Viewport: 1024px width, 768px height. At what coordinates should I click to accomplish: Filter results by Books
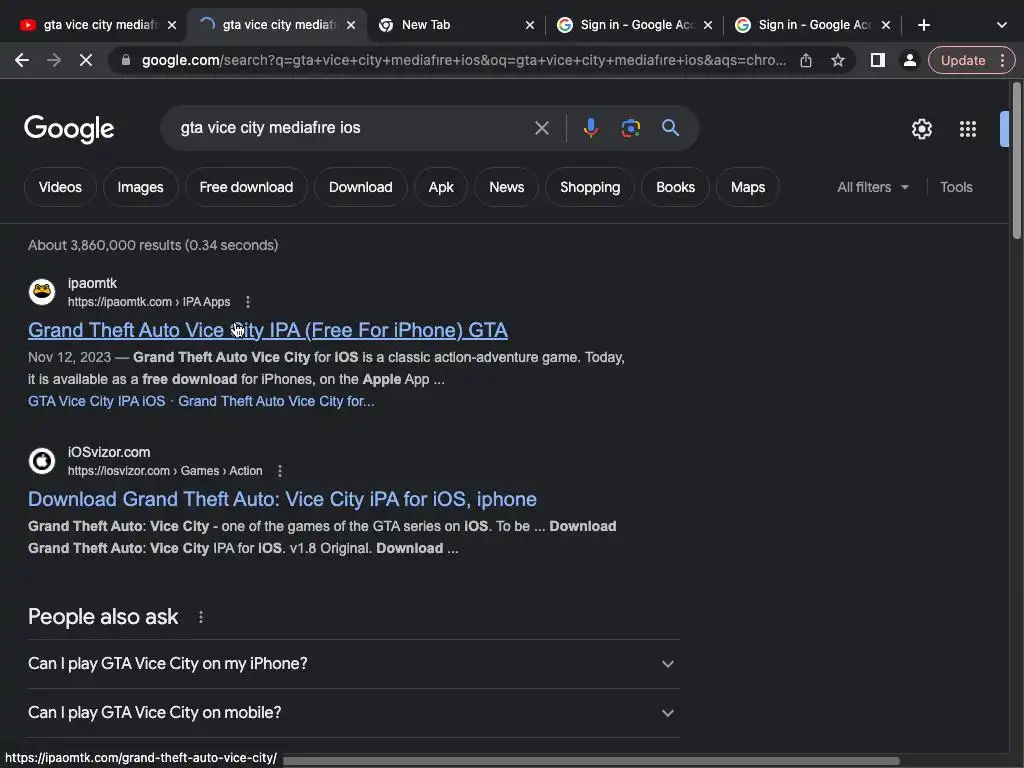pyautogui.click(x=675, y=187)
